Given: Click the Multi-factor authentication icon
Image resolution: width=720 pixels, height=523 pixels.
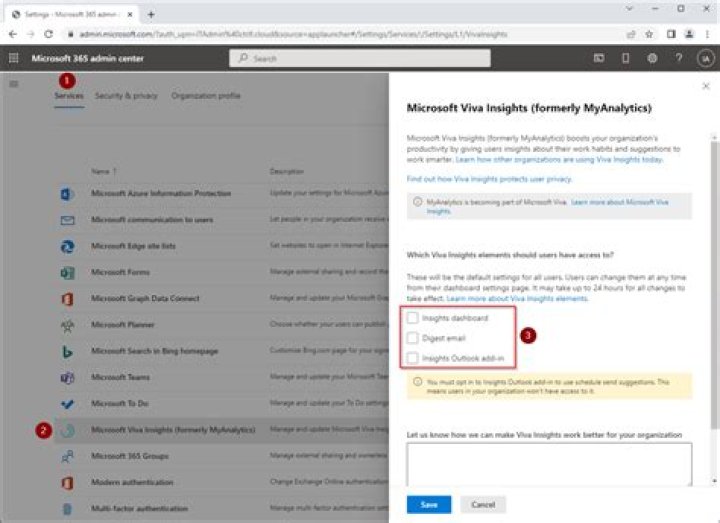Looking at the screenshot, I should (68, 509).
